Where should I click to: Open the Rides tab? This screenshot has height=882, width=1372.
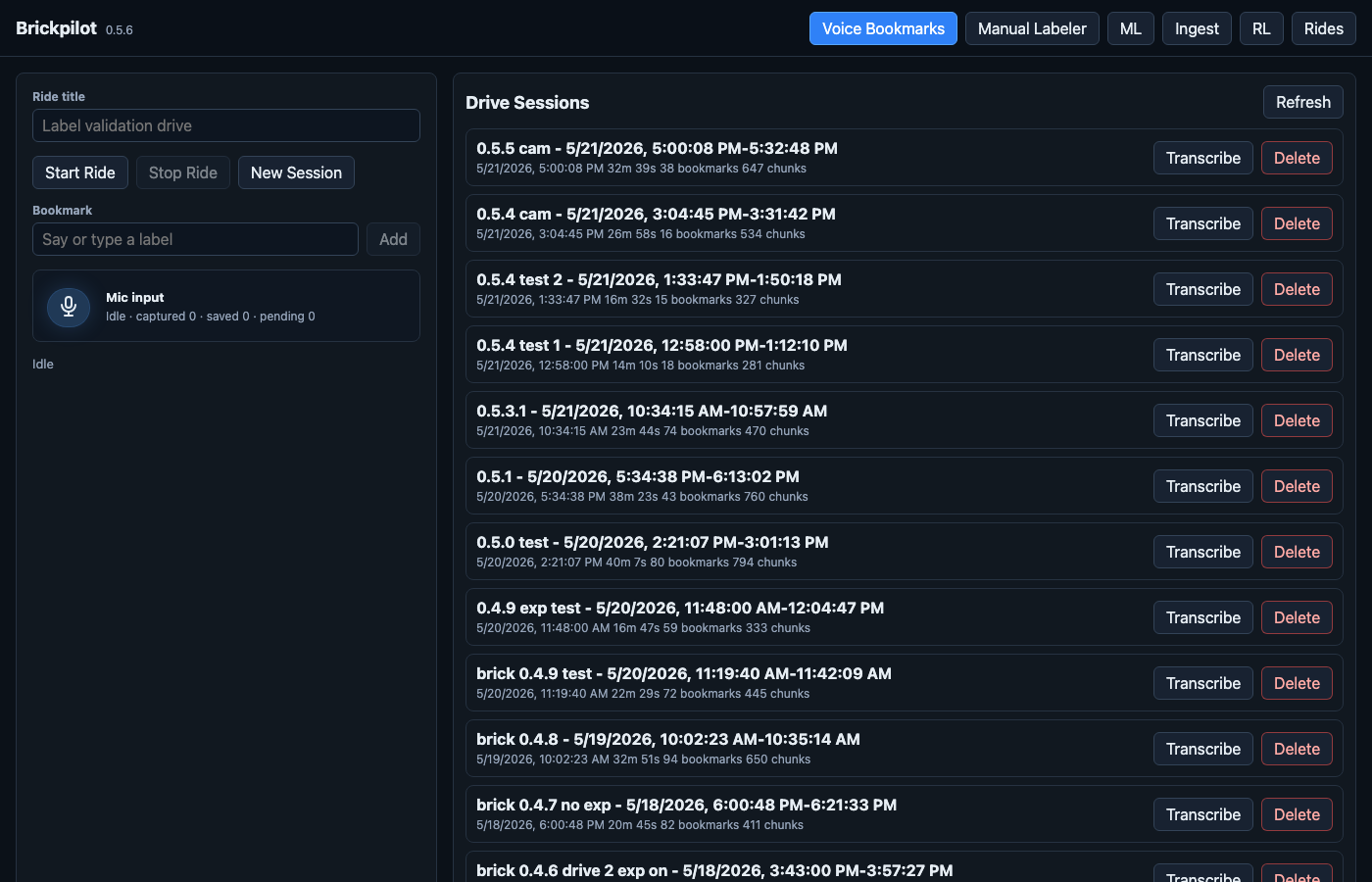pyautogui.click(x=1324, y=28)
